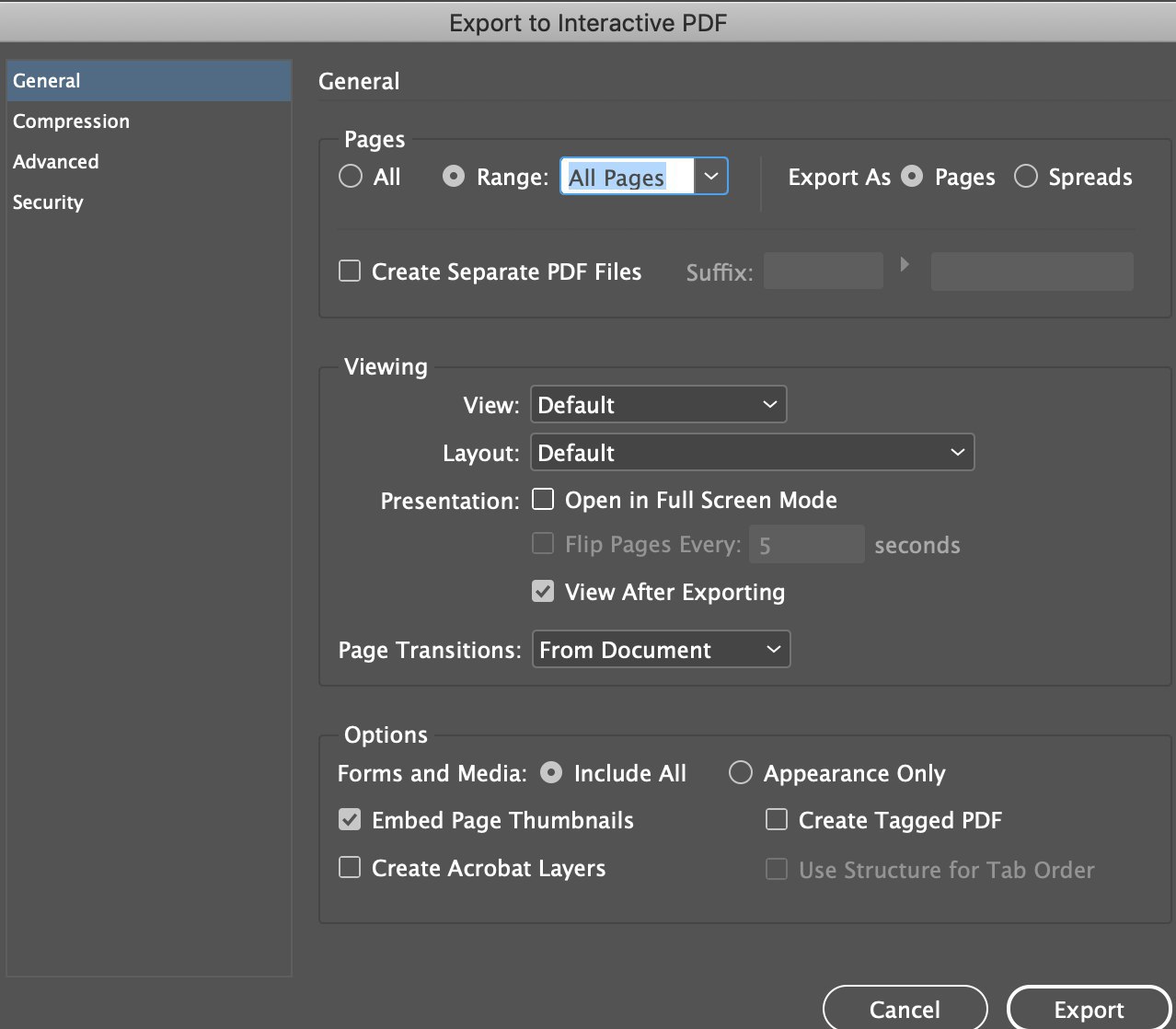Enable Create Acrobat Layers checkbox
1176x1029 pixels.
(350, 867)
